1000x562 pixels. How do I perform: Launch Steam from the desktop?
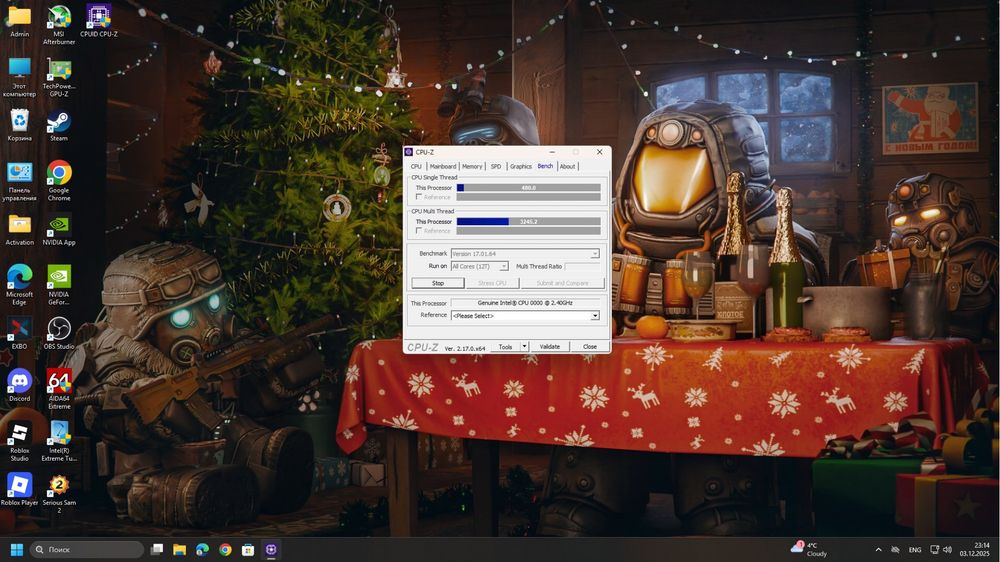(x=59, y=125)
